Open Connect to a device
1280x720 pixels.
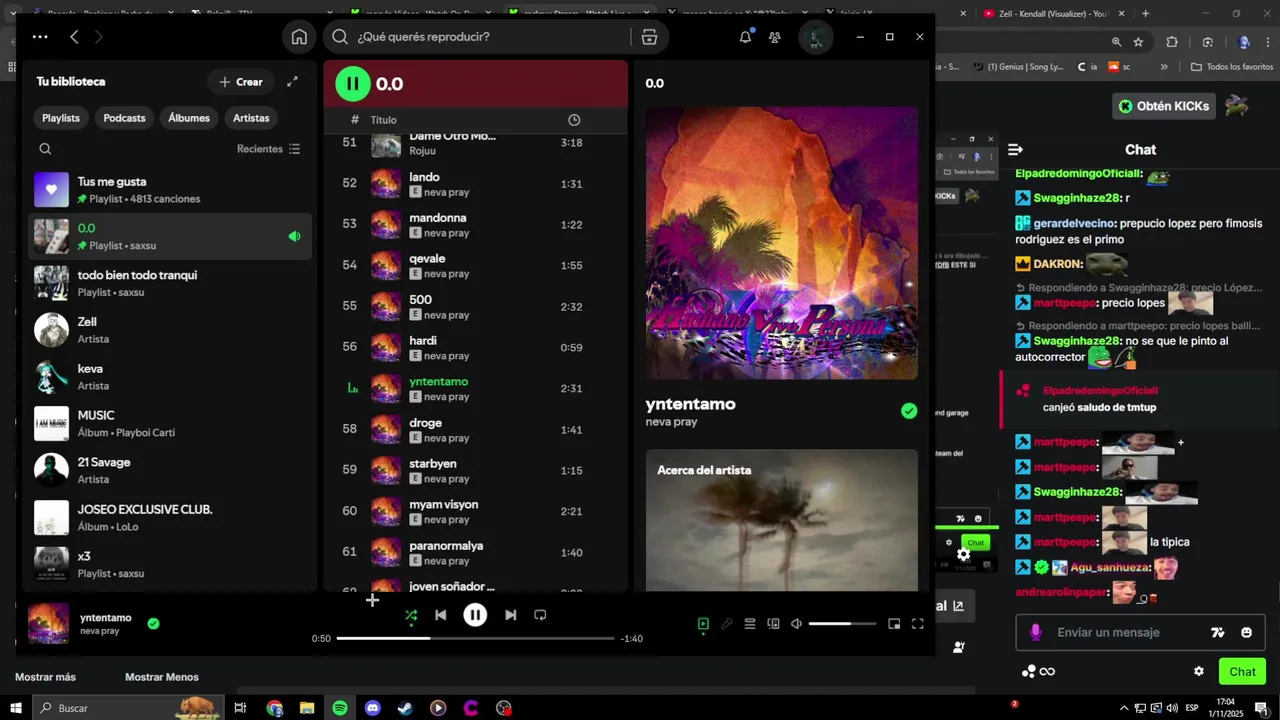(x=773, y=624)
